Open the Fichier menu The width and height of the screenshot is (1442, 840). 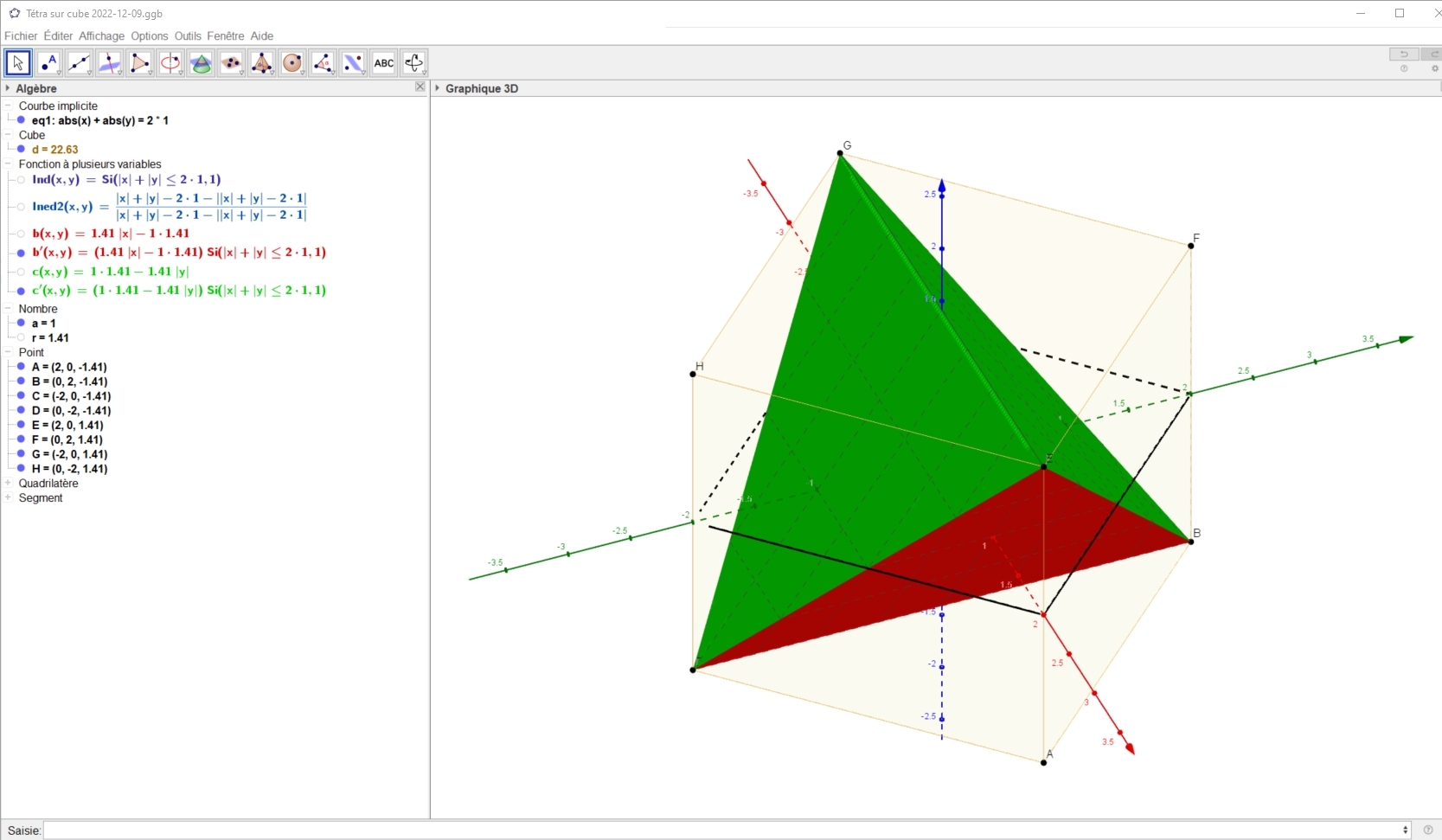21,36
